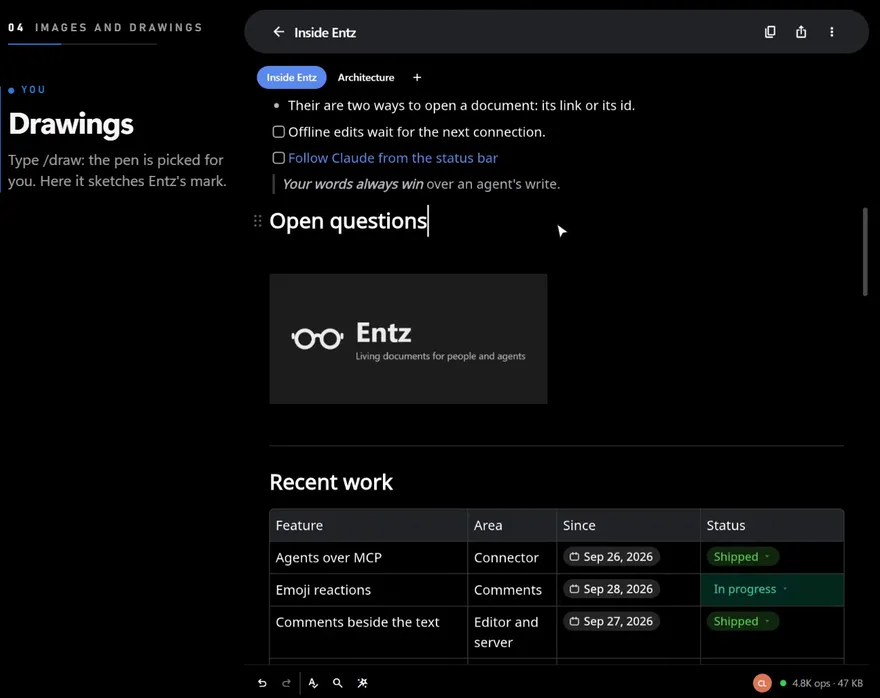Screen dimensions: 880x698
Task: Click the redo icon in bottom toolbar
Action: 286,683
